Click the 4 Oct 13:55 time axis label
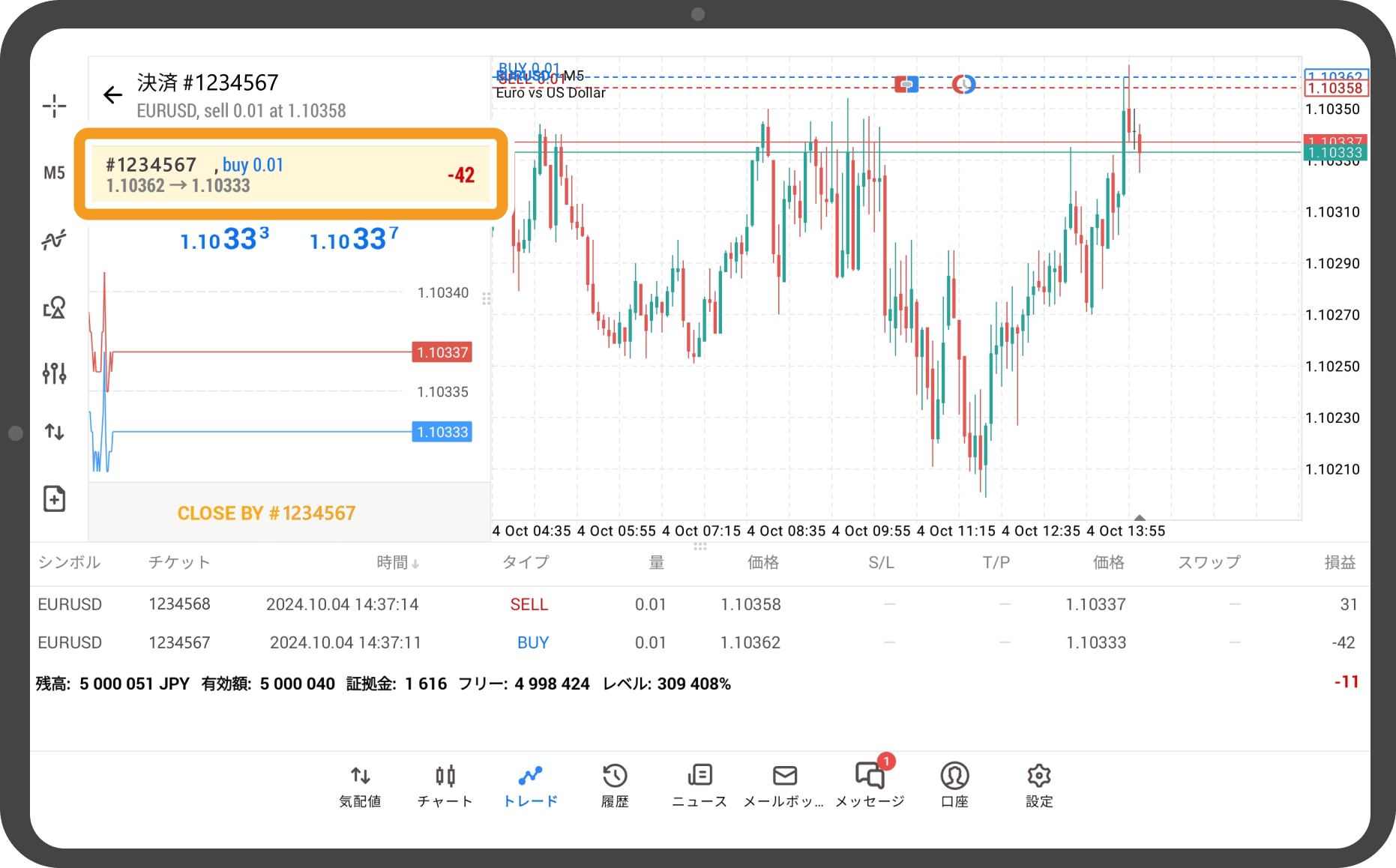This screenshot has height=868, width=1396. (x=1126, y=531)
